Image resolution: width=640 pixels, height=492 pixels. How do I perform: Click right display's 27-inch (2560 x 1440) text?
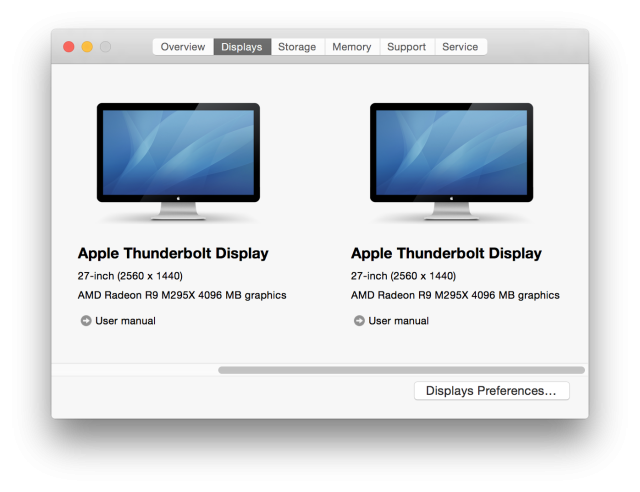point(403,276)
